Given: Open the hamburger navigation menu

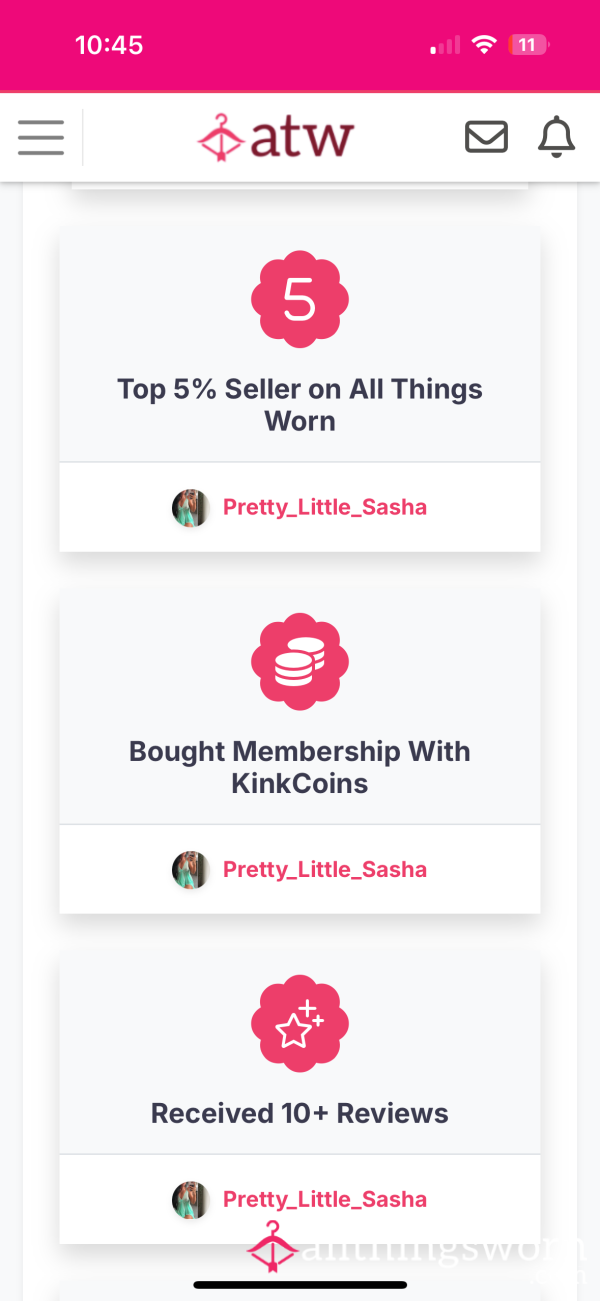Looking at the screenshot, I should (41, 138).
